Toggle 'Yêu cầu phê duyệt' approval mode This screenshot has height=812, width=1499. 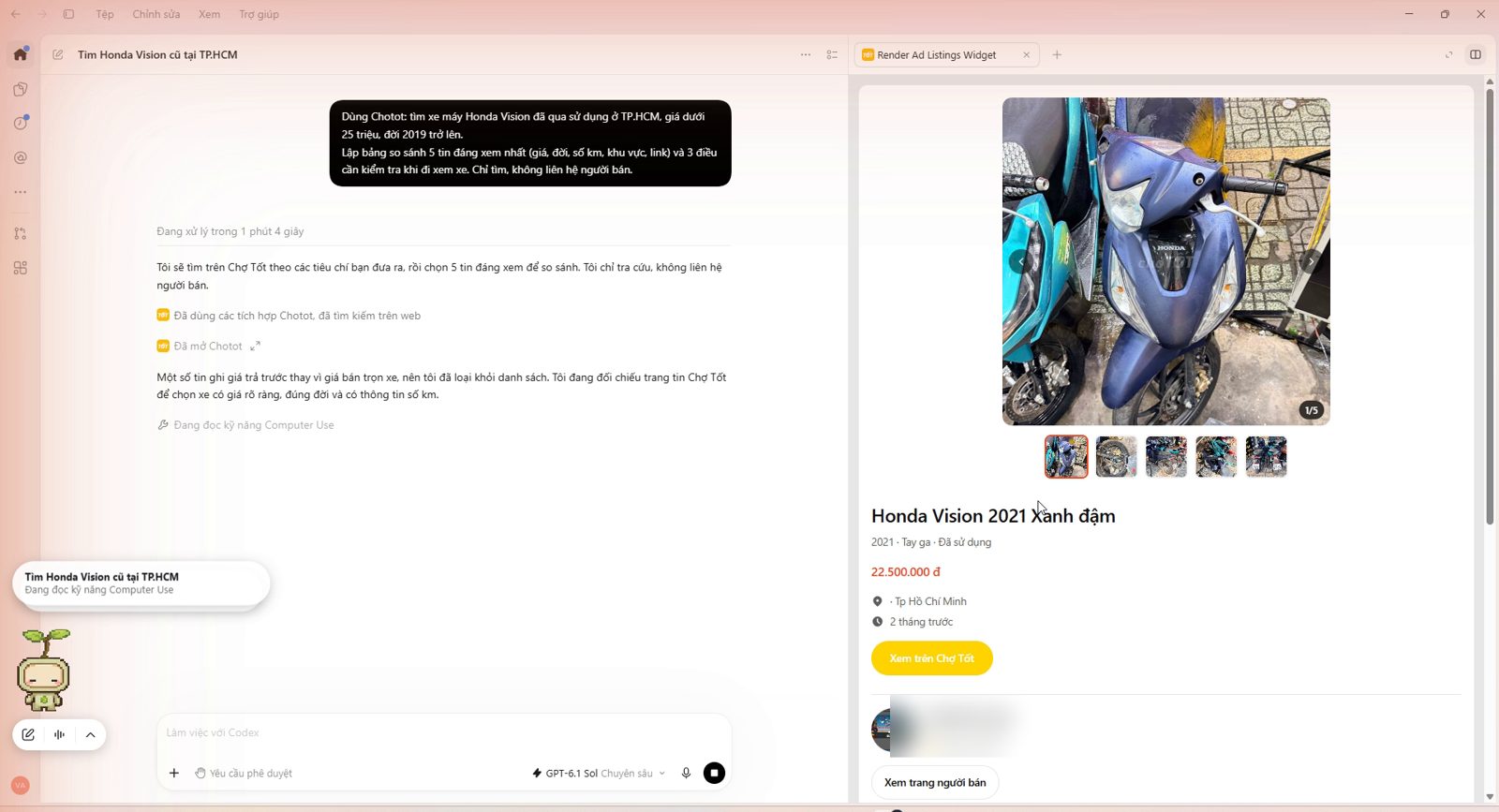(244, 774)
